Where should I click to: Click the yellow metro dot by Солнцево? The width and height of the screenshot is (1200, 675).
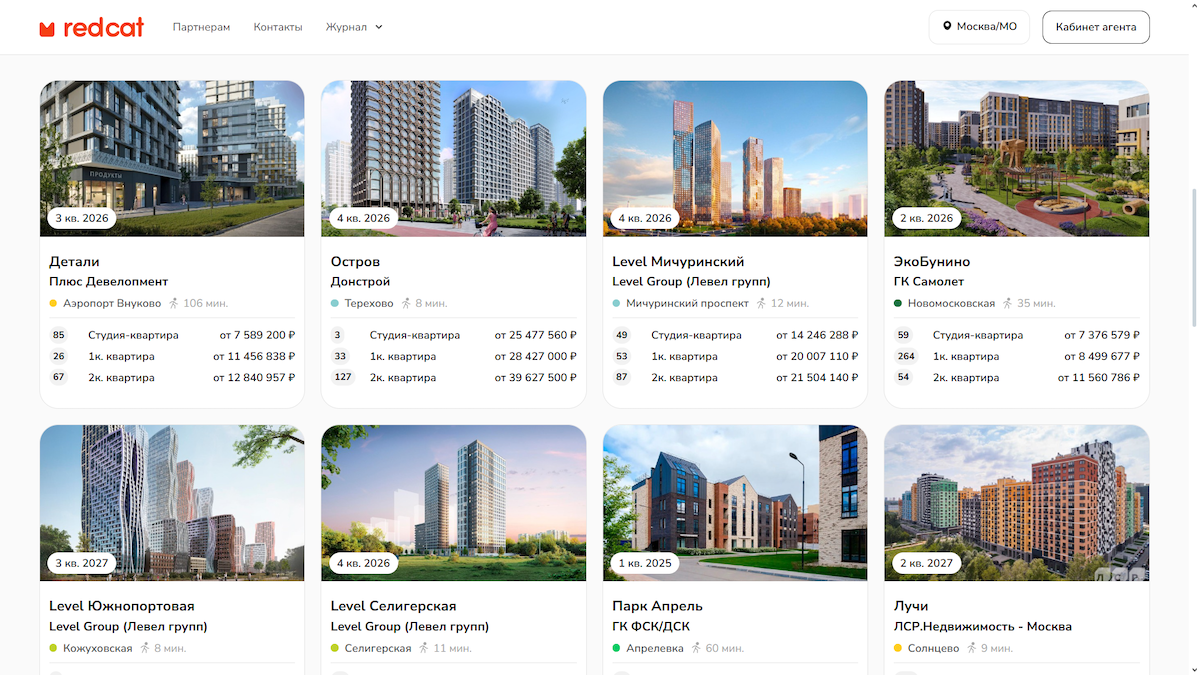click(898, 648)
